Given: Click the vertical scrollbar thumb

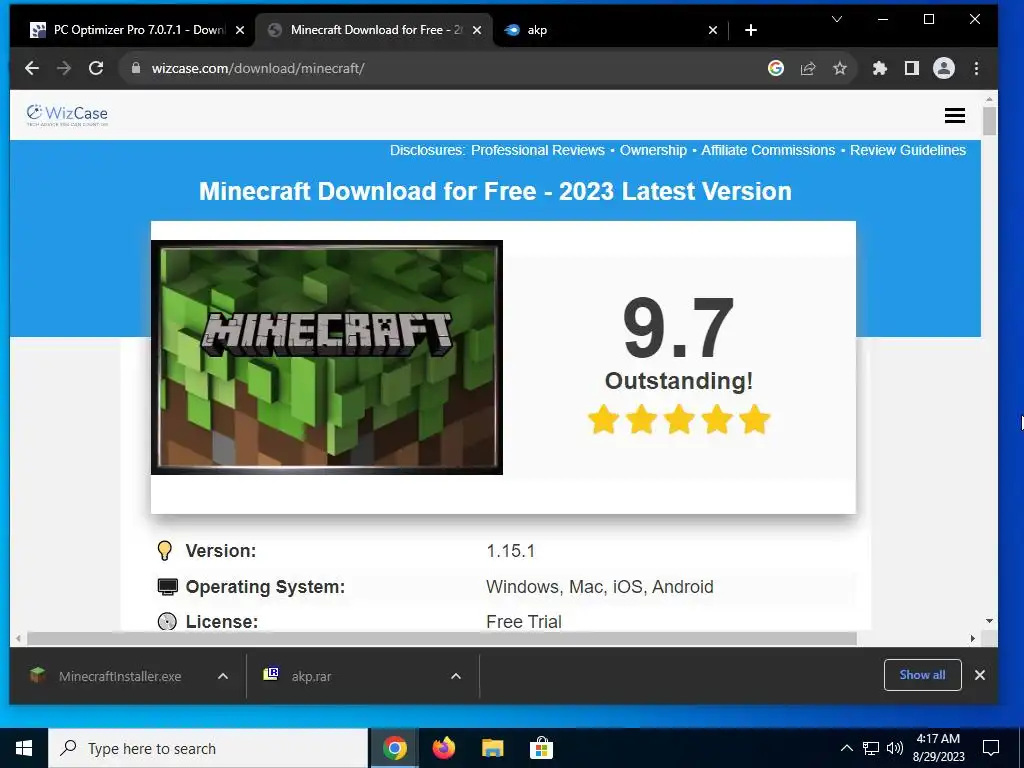Looking at the screenshot, I should [x=989, y=121].
